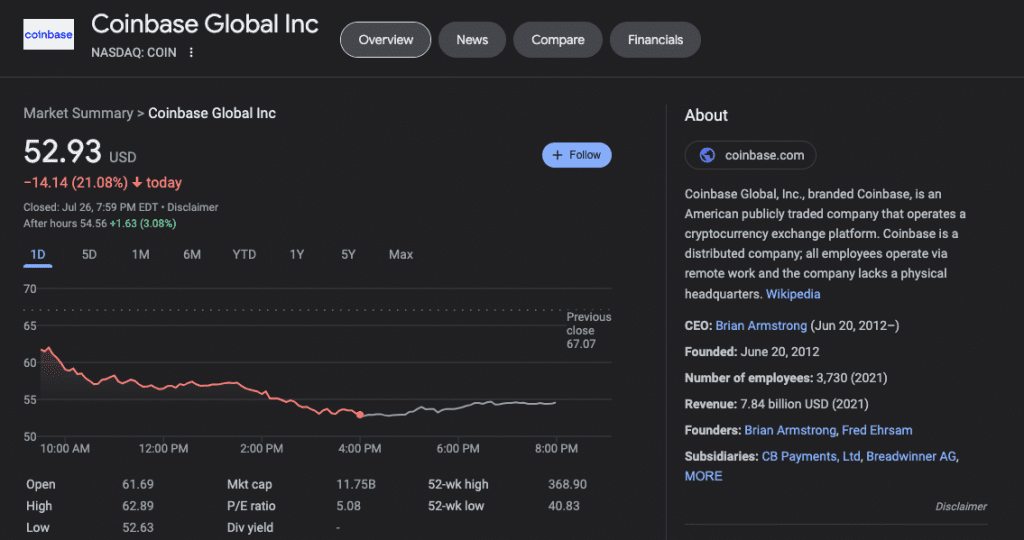Go to the Financials tab
The image size is (1024, 540).
point(655,40)
